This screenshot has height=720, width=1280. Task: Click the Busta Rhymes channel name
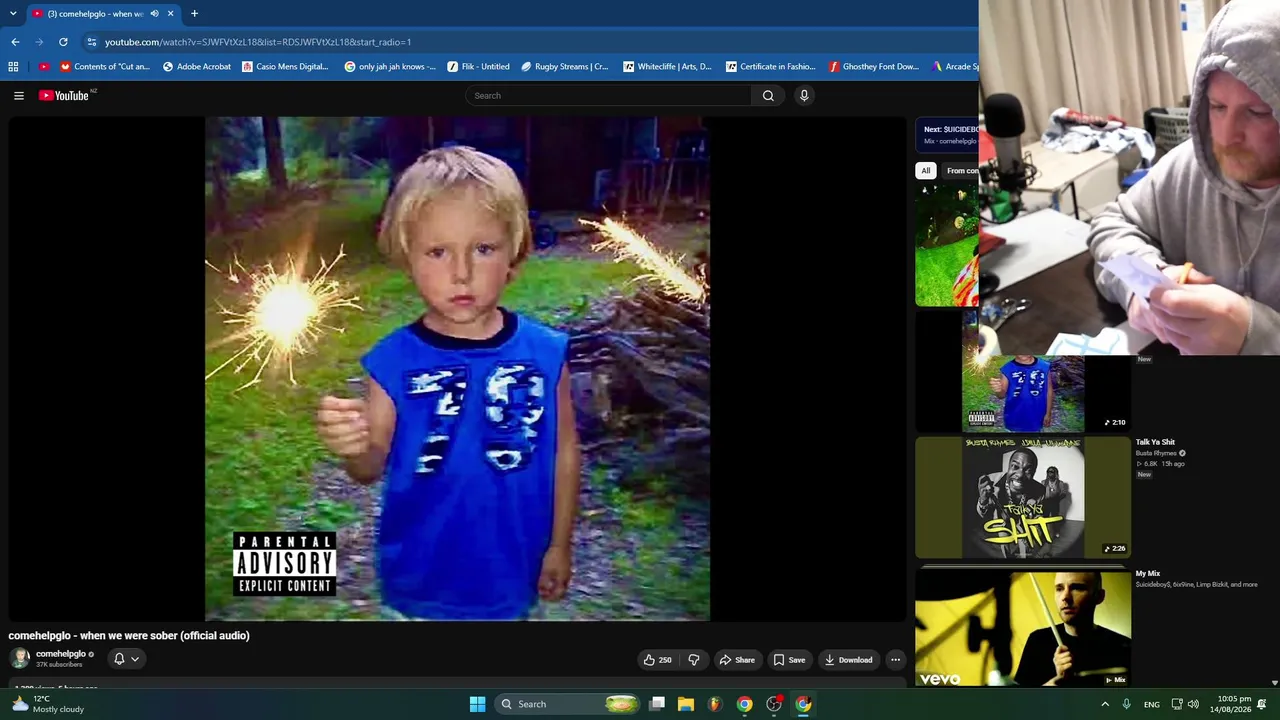tap(1156, 453)
